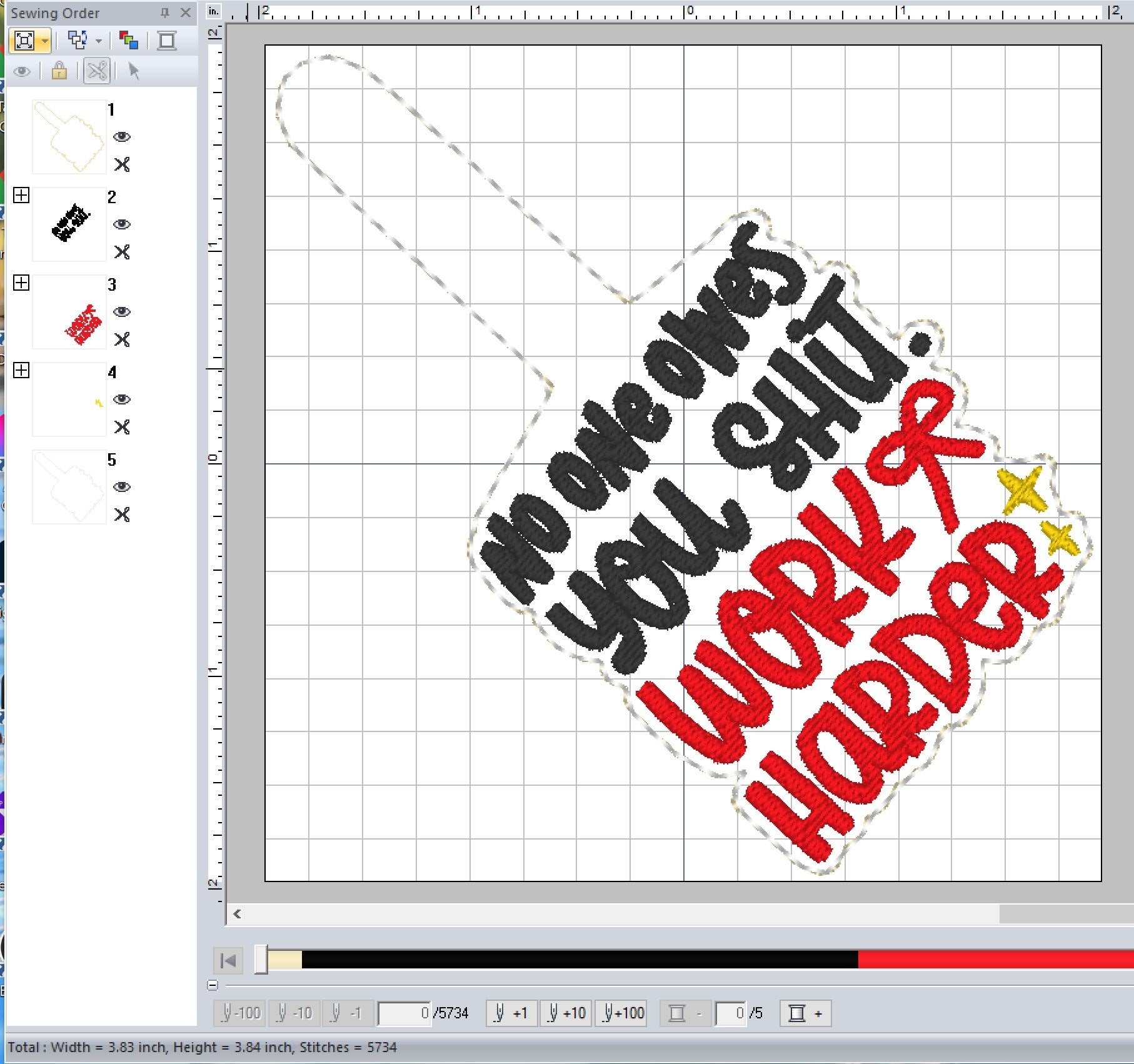
Task: Select the yellow star thumbnail for item 4
Action: pyautogui.click(x=69, y=399)
